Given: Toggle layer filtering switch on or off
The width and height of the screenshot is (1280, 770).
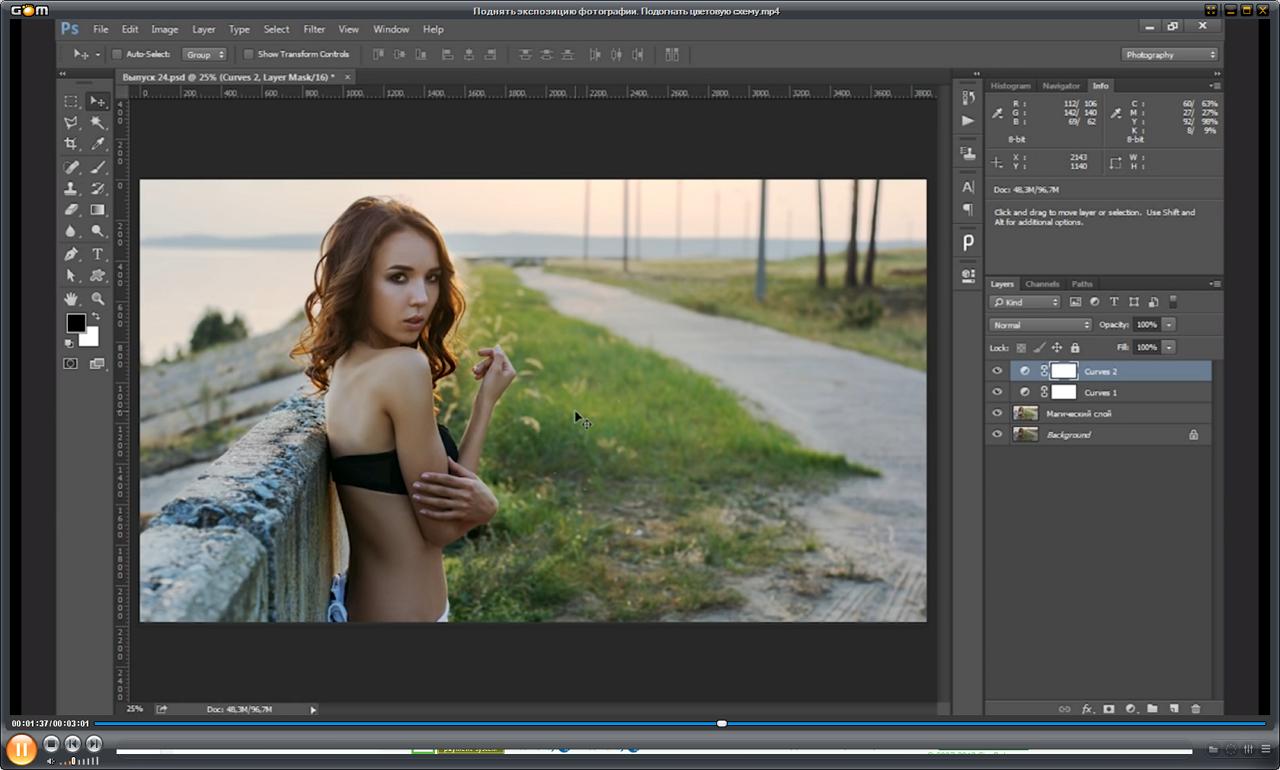Looking at the screenshot, I should click(x=1174, y=302).
